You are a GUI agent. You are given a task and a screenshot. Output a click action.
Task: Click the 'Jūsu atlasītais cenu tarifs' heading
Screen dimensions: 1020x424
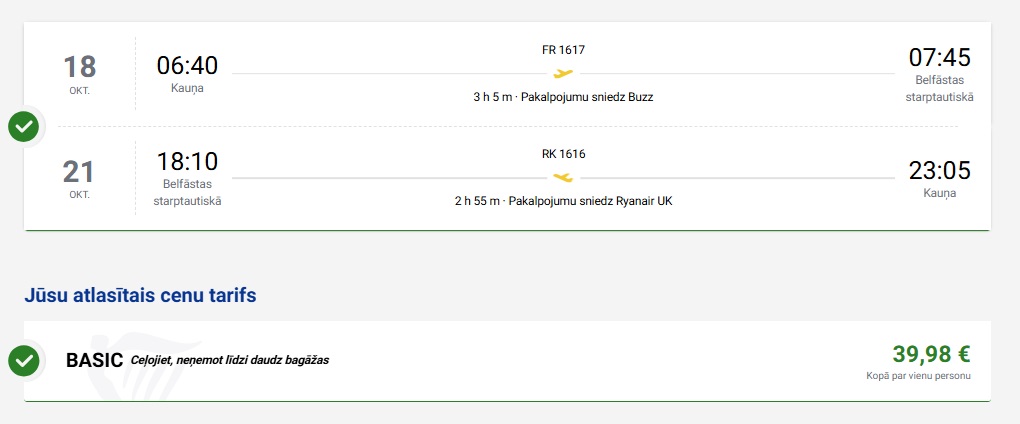tap(140, 295)
